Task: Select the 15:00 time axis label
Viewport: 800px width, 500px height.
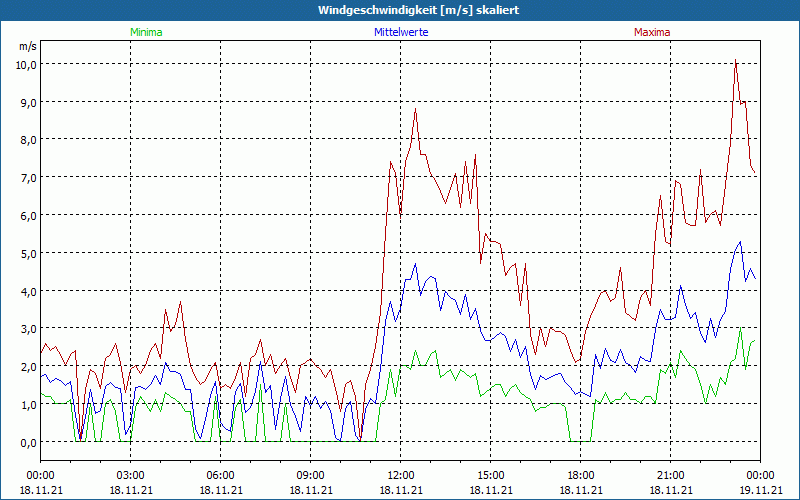Action: pos(490,475)
